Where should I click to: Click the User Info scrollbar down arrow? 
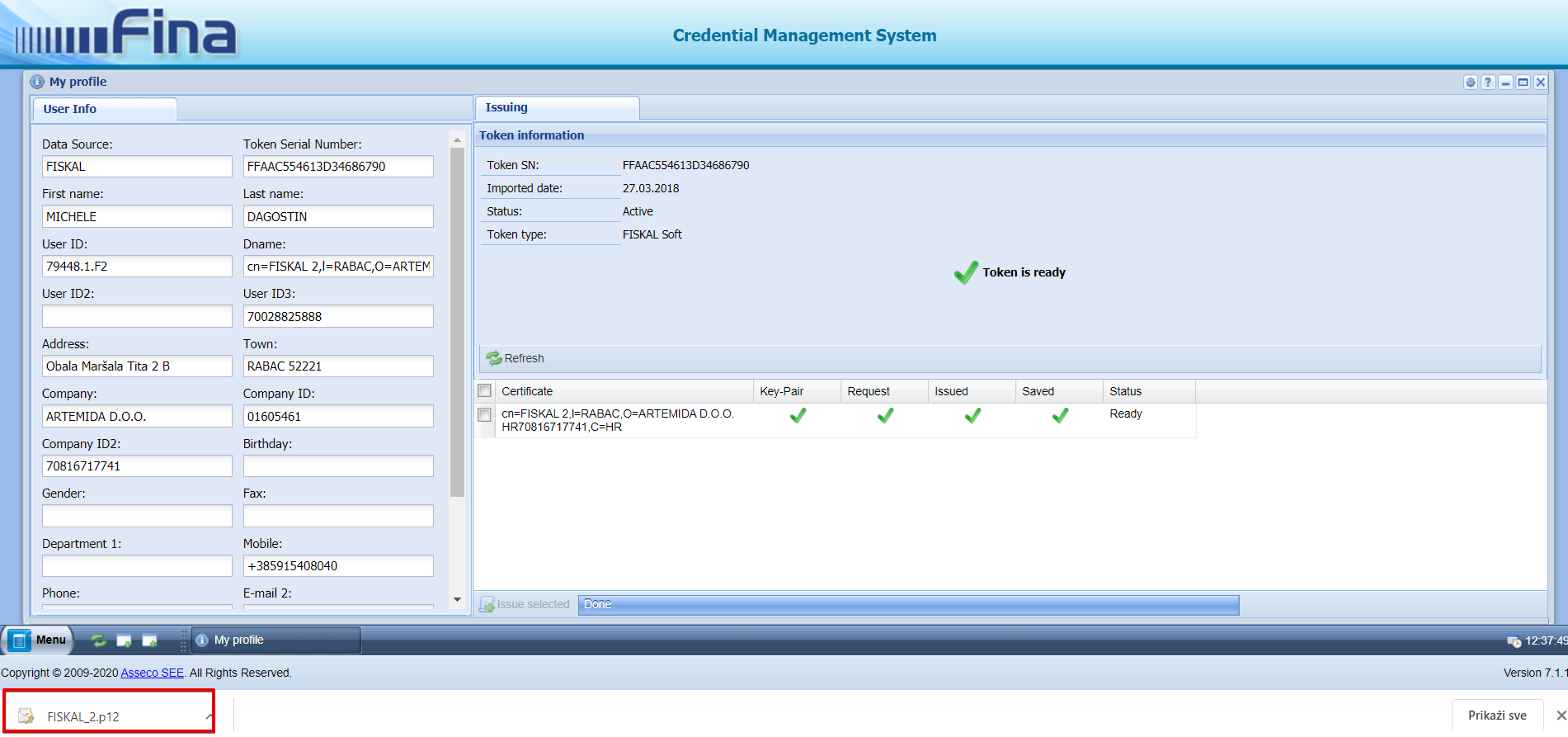pos(457,600)
